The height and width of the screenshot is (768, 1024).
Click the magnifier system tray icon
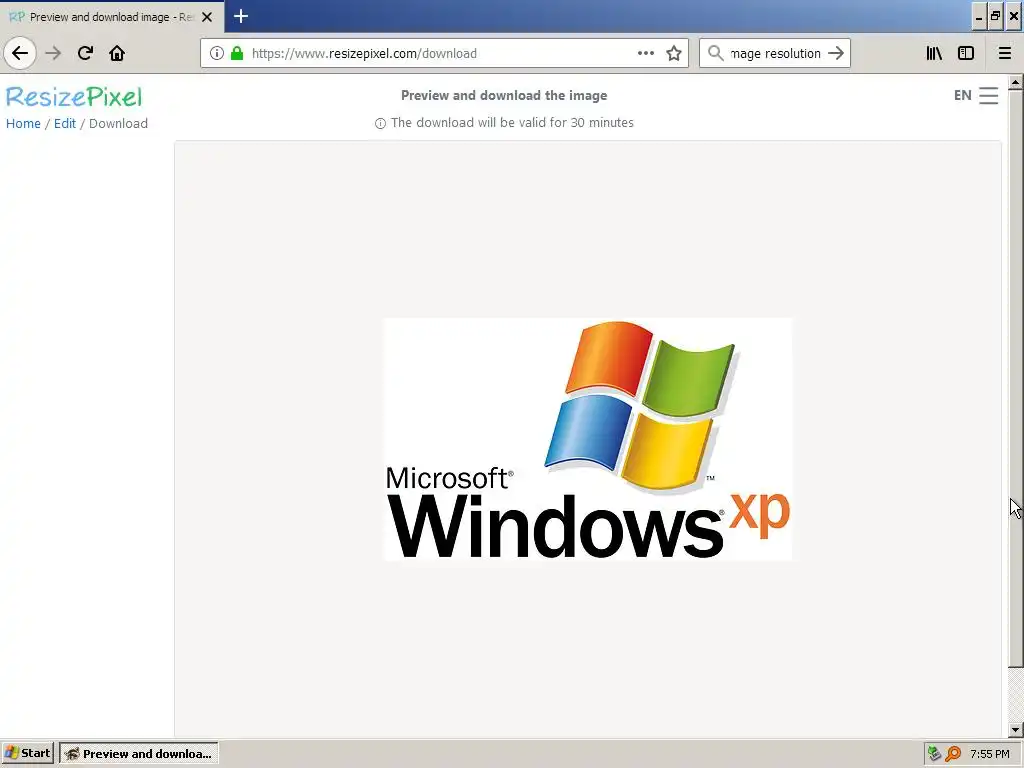pos(953,754)
